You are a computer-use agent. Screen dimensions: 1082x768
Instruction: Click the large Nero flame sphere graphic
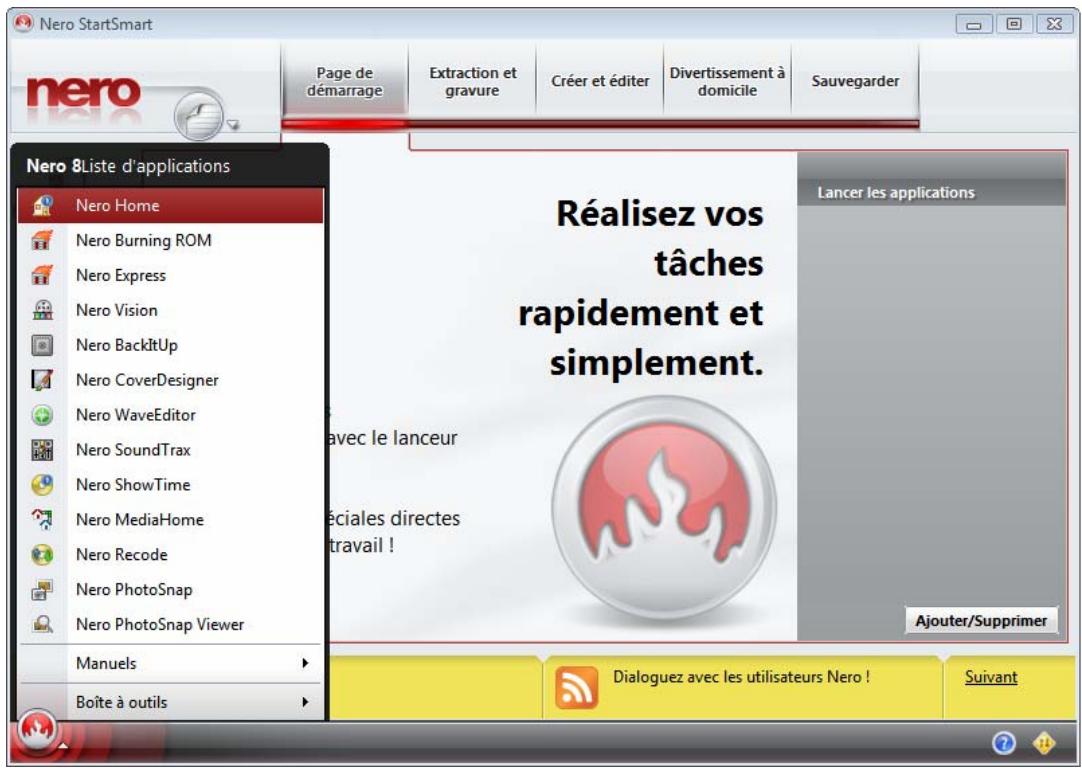click(664, 509)
